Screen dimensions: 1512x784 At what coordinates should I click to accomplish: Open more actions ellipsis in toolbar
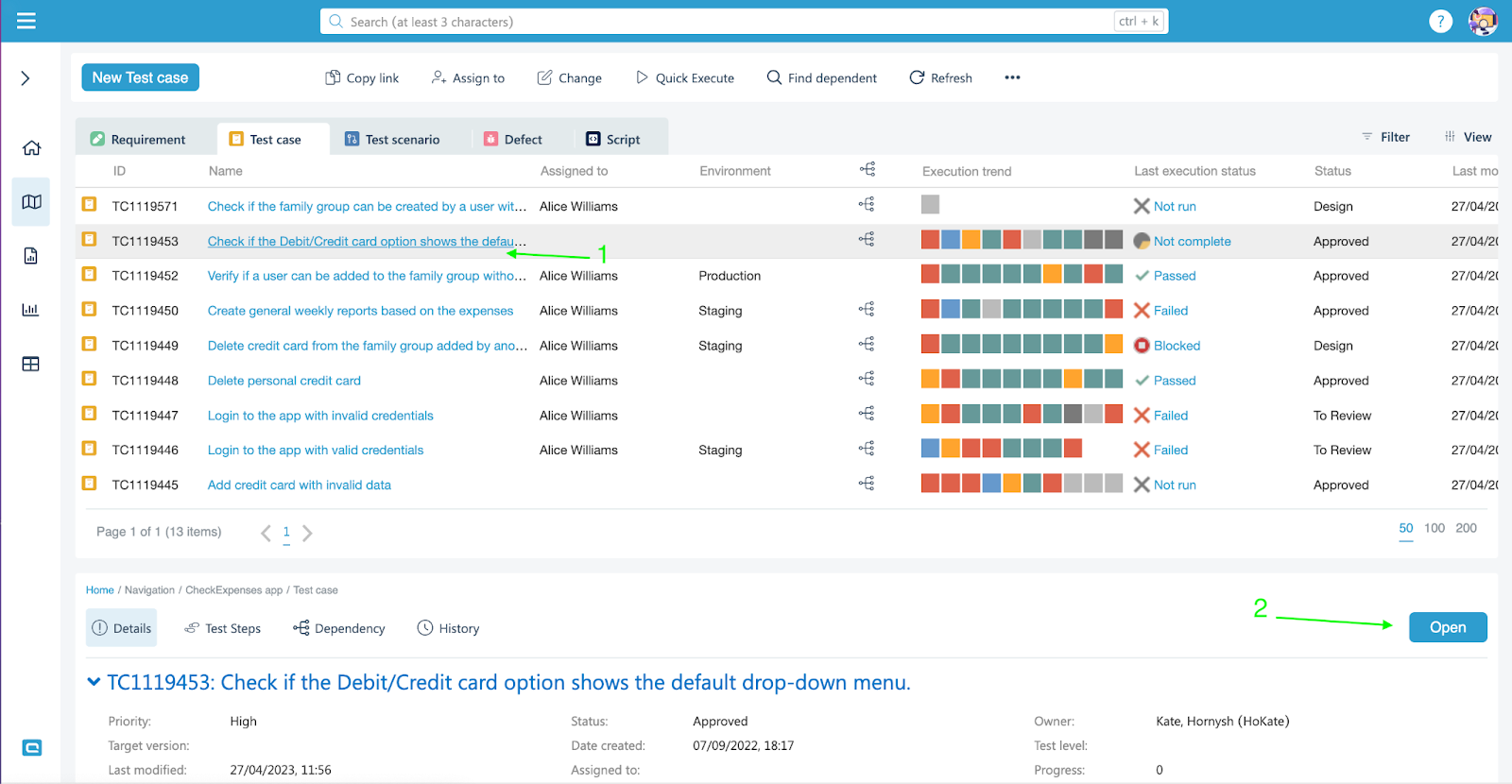coord(1012,77)
